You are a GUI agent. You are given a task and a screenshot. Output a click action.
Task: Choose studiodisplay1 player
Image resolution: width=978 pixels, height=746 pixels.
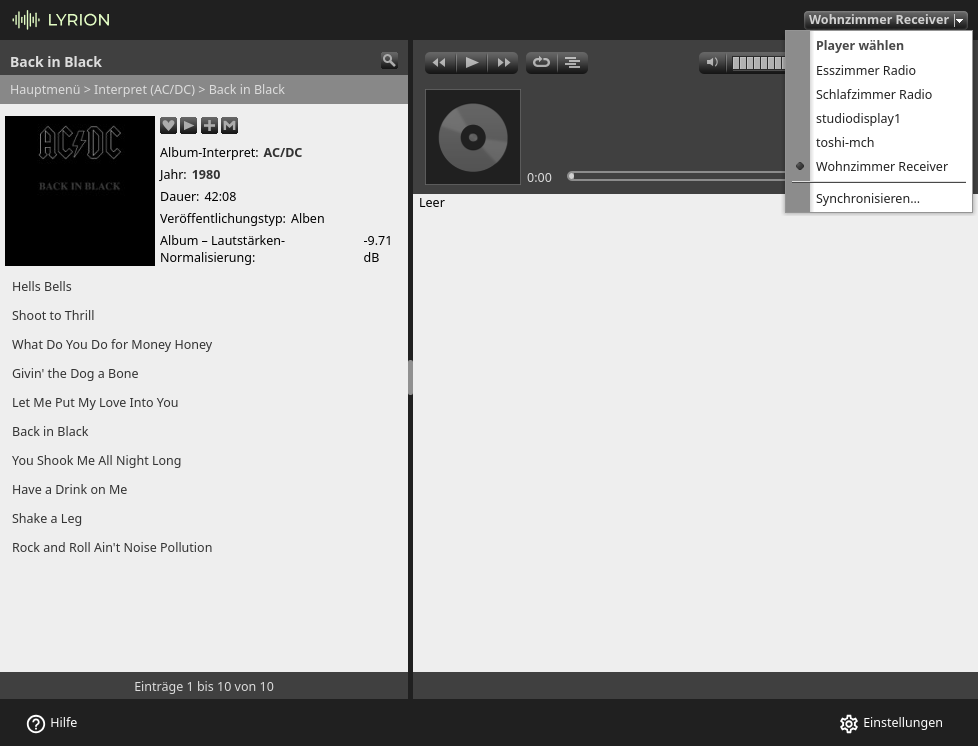pos(858,119)
